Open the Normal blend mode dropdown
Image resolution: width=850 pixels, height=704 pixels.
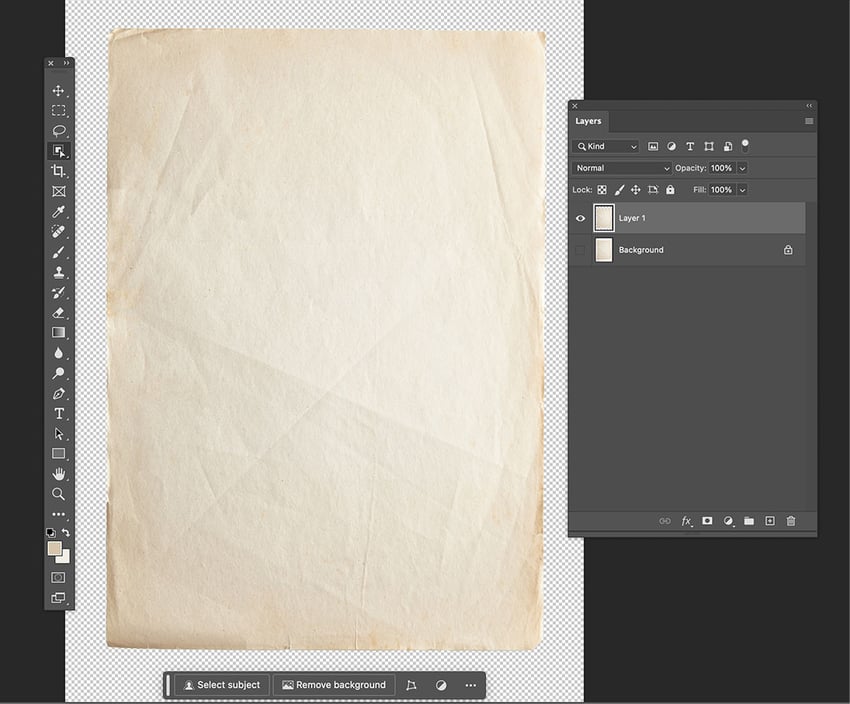[620, 167]
